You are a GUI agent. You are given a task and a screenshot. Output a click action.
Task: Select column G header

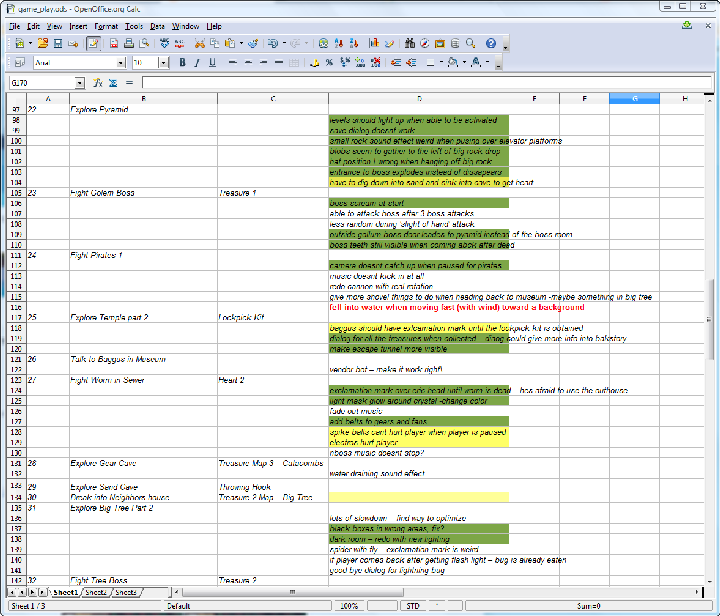click(x=634, y=98)
